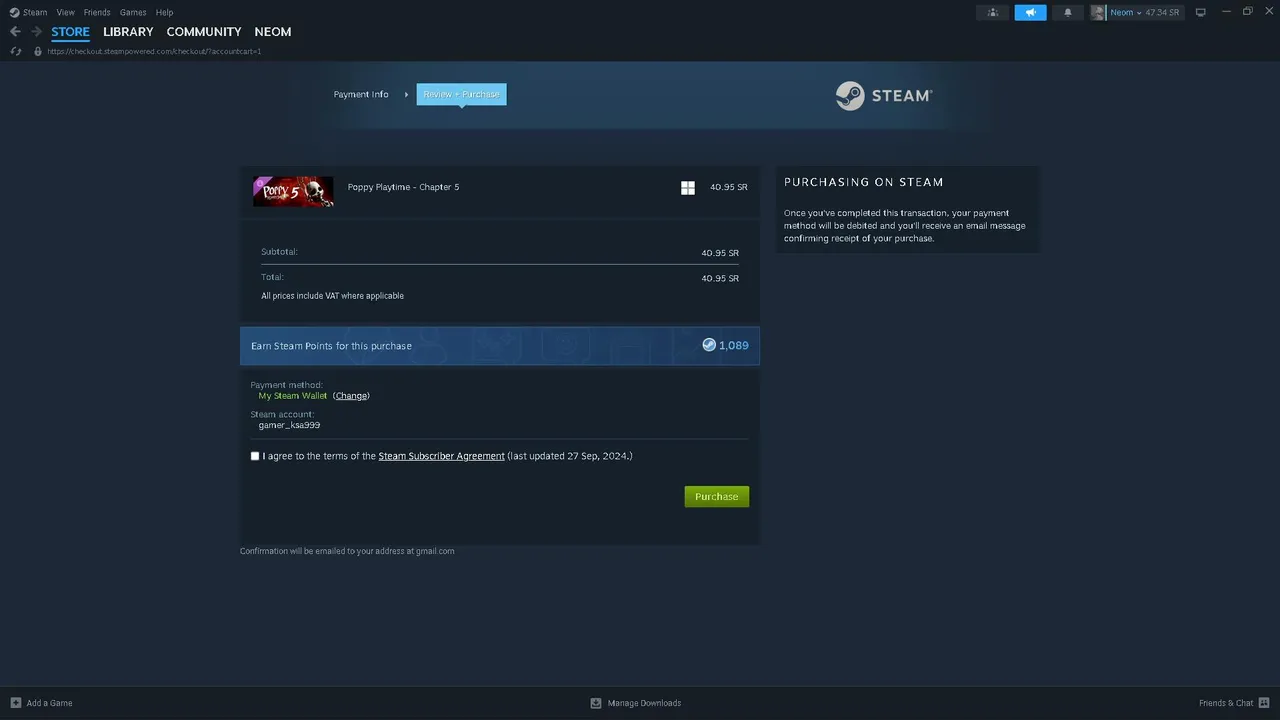Open the Steam Subscriber Agreement link

pos(441,456)
